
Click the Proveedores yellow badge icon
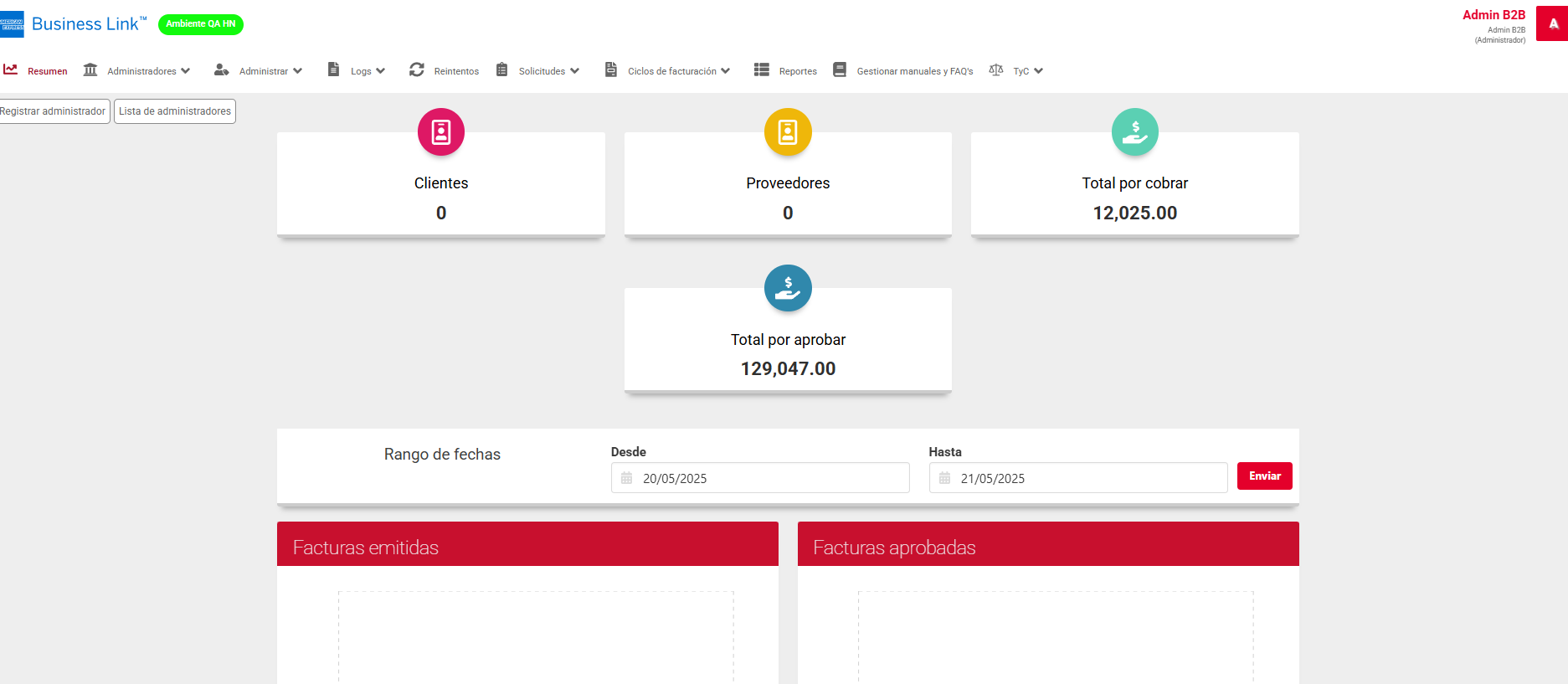point(788,132)
